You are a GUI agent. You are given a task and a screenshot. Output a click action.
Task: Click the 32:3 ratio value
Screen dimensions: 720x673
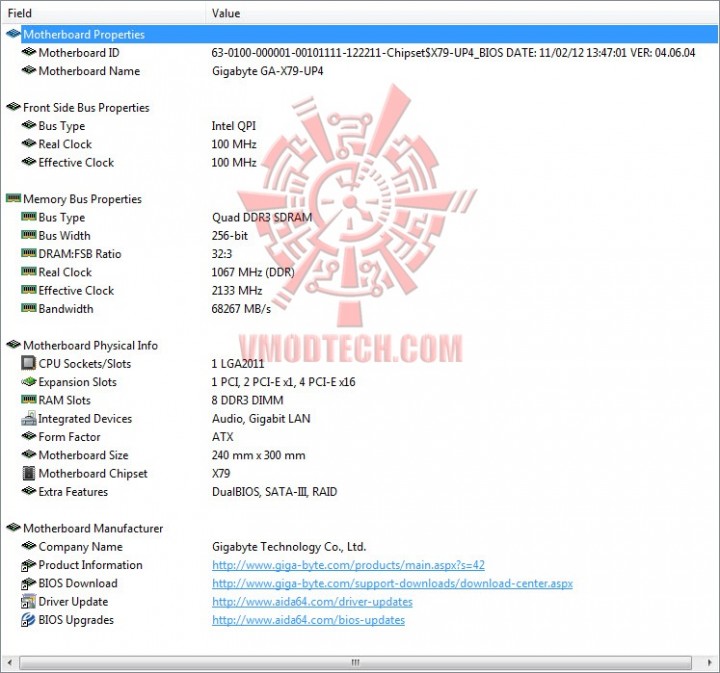pos(222,254)
